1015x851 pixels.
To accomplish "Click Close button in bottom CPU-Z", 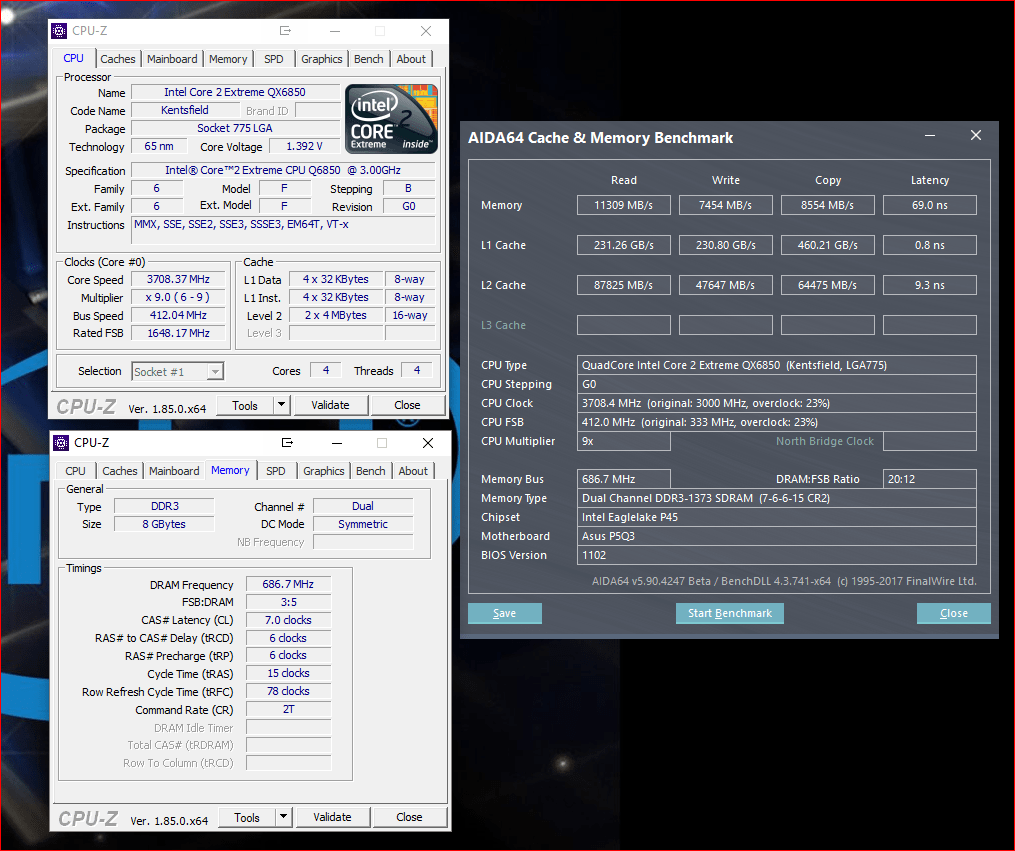I will 409,817.
